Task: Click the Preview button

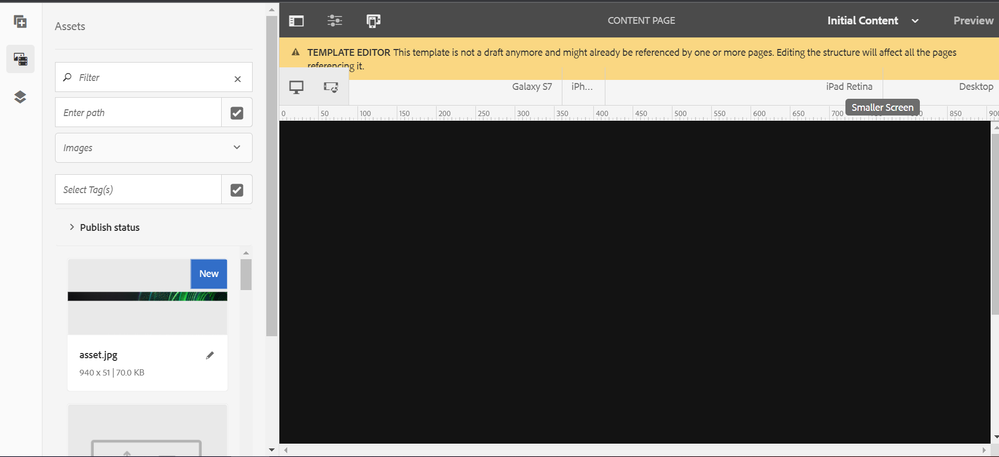Action: click(972, 20)
